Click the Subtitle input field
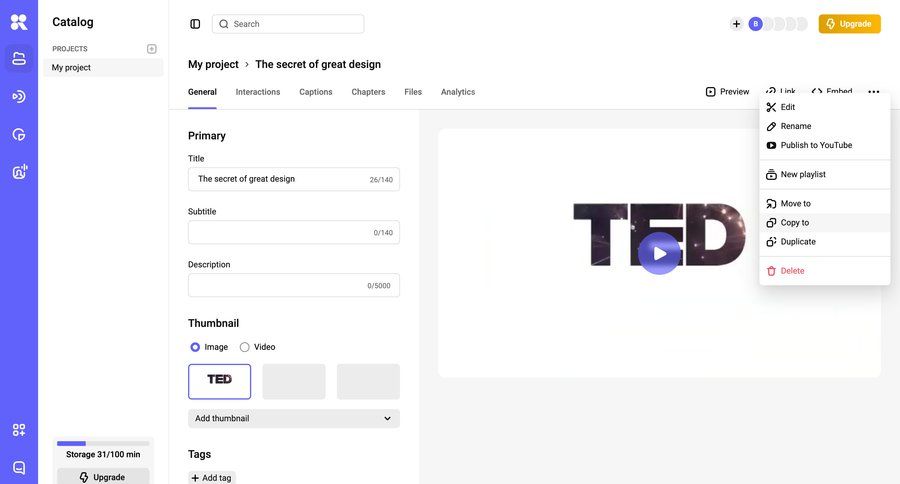Viewport: 900px width, 484px height. pyautogui.click(x=293, y=232)
